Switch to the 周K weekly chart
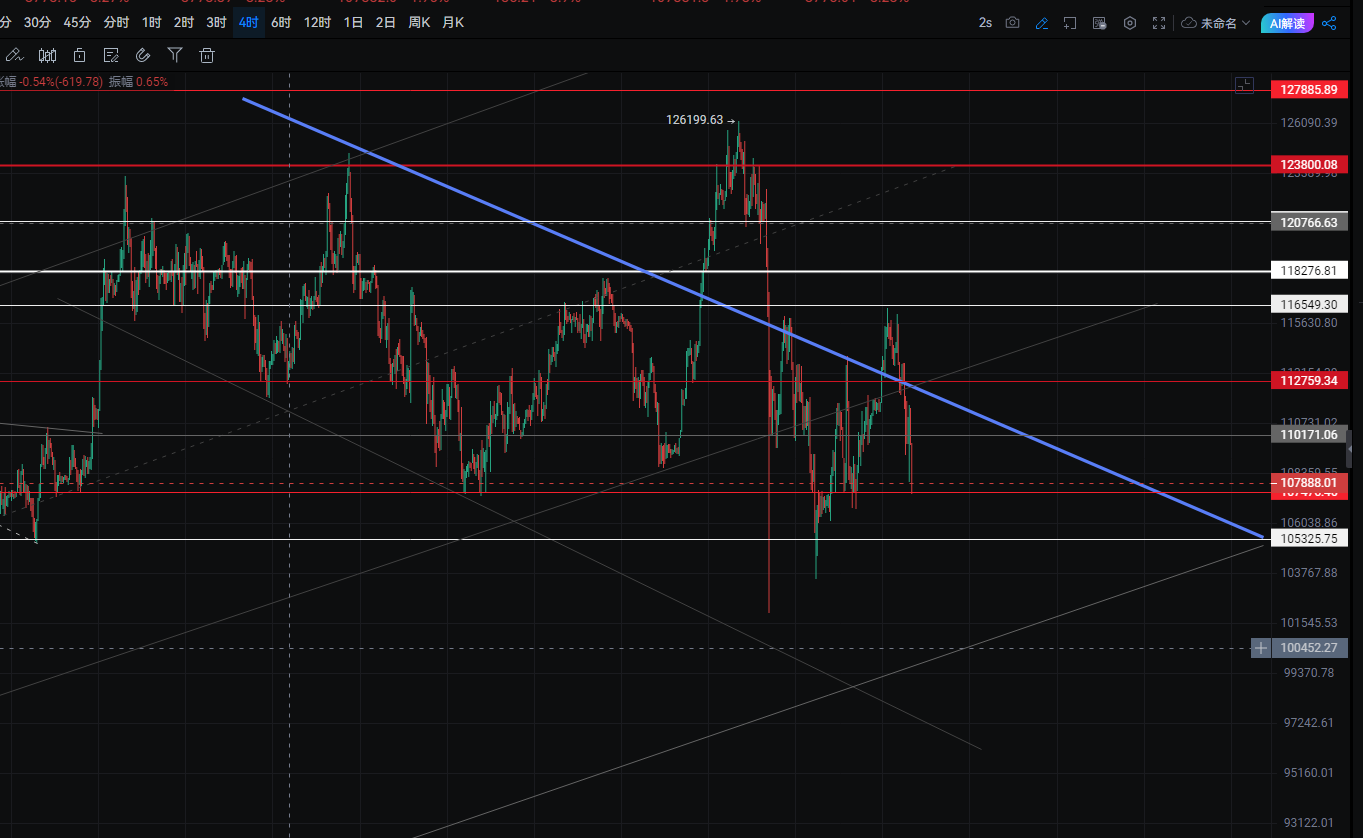This screenshot has height=838, width=1363. (x=419, y=22)
